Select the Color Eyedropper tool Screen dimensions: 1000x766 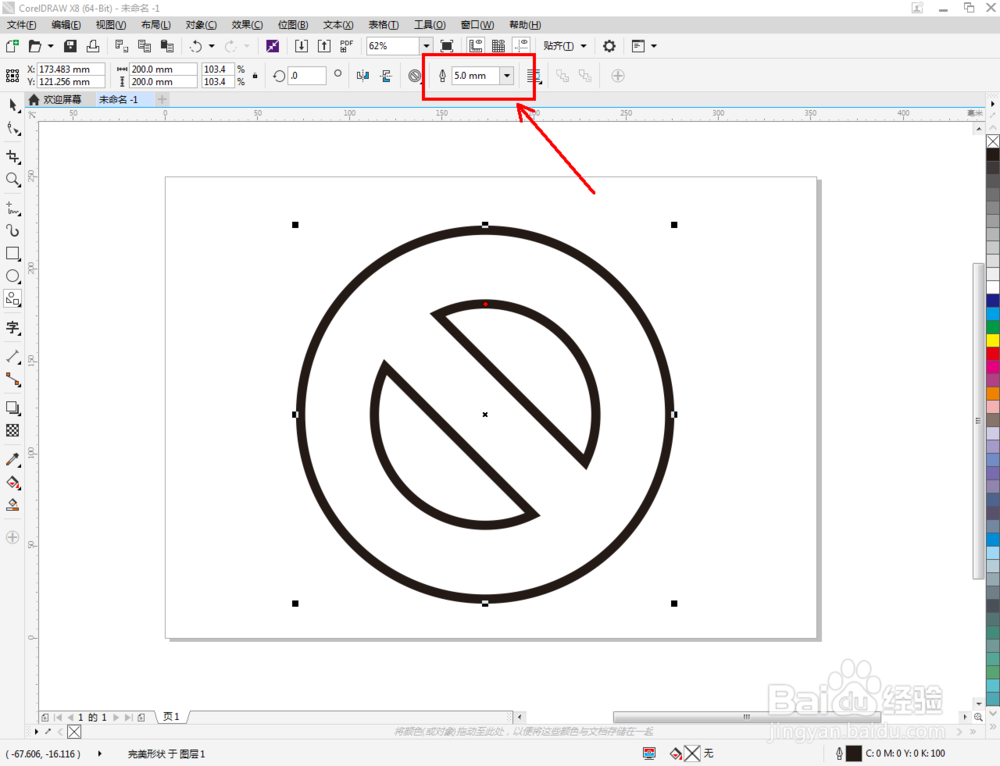coord(13,459)
